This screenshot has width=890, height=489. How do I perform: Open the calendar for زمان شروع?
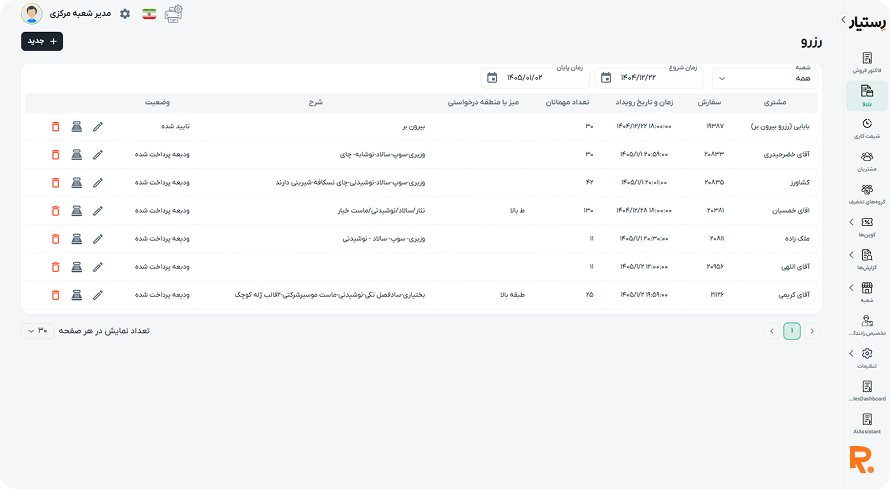click(x=606, y=78)
